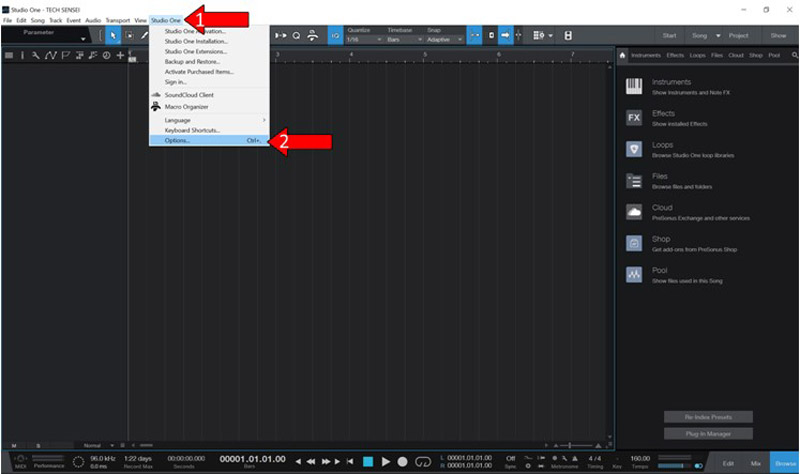Open Loops icon in browser home
The width and height of the screenshot is (800, 474).
634,149
